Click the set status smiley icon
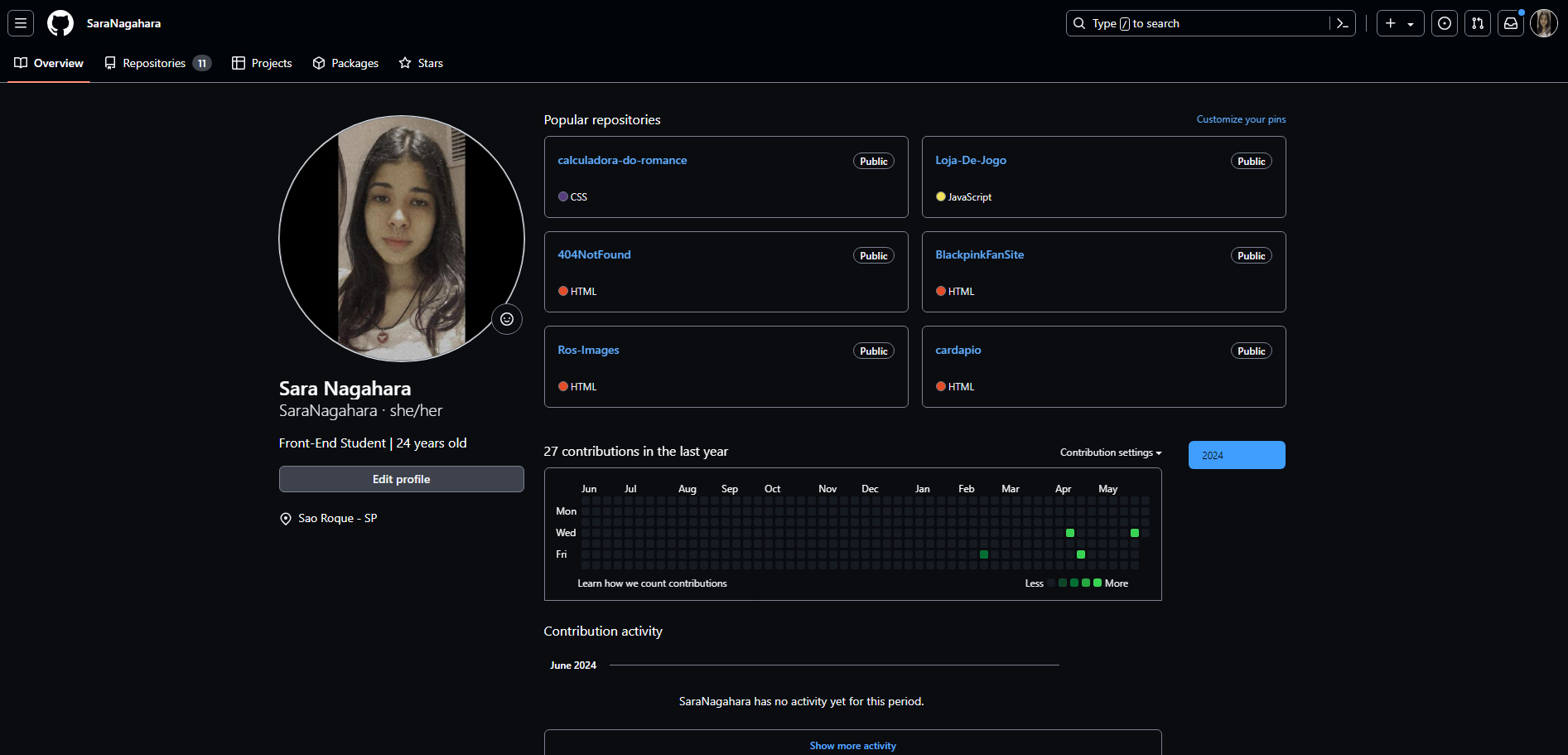Viewport: 1568px width, 755px height. tap(507, 319)
